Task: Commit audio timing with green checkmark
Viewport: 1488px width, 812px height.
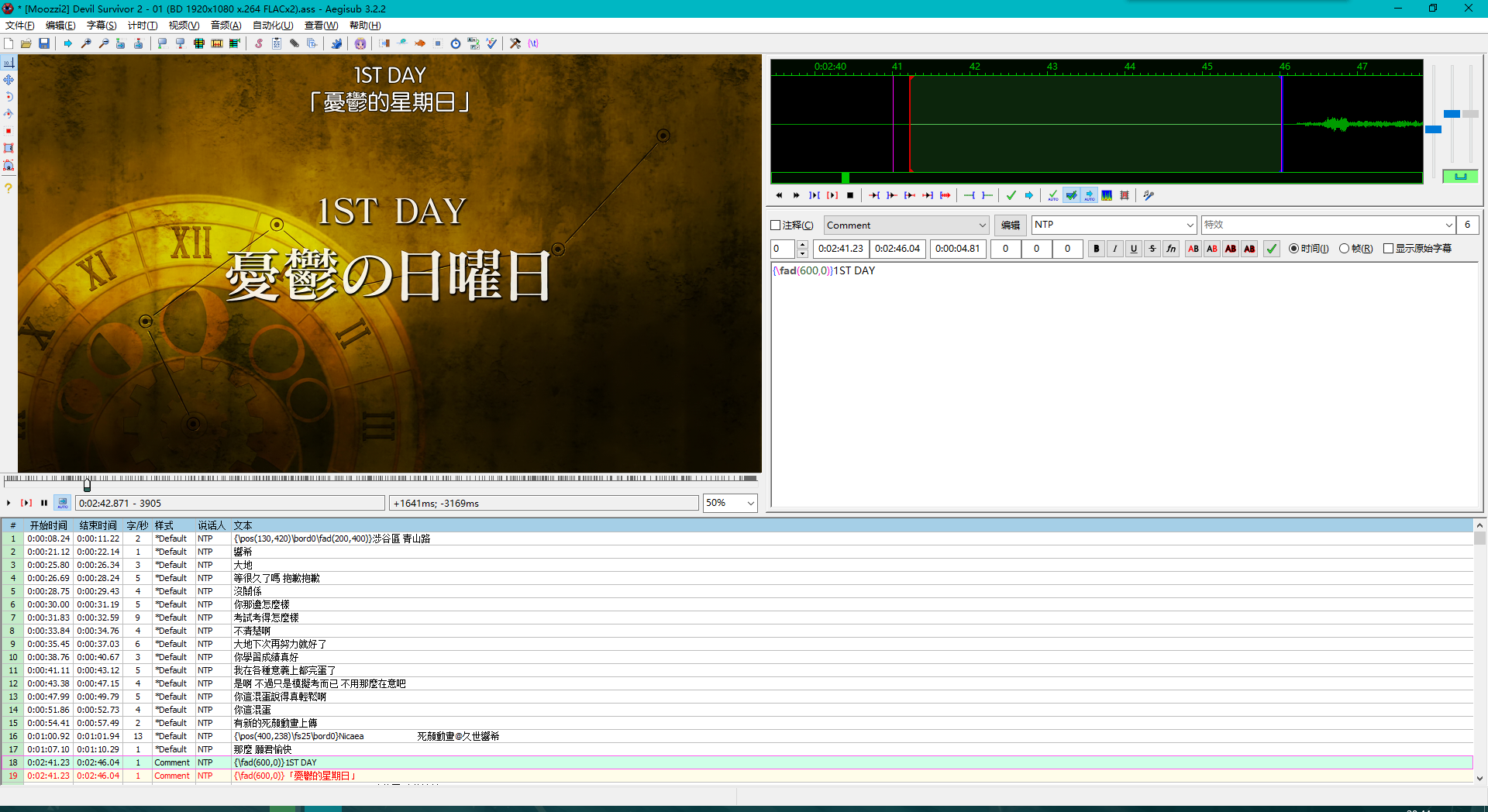Action: [x=1011, y=195]
